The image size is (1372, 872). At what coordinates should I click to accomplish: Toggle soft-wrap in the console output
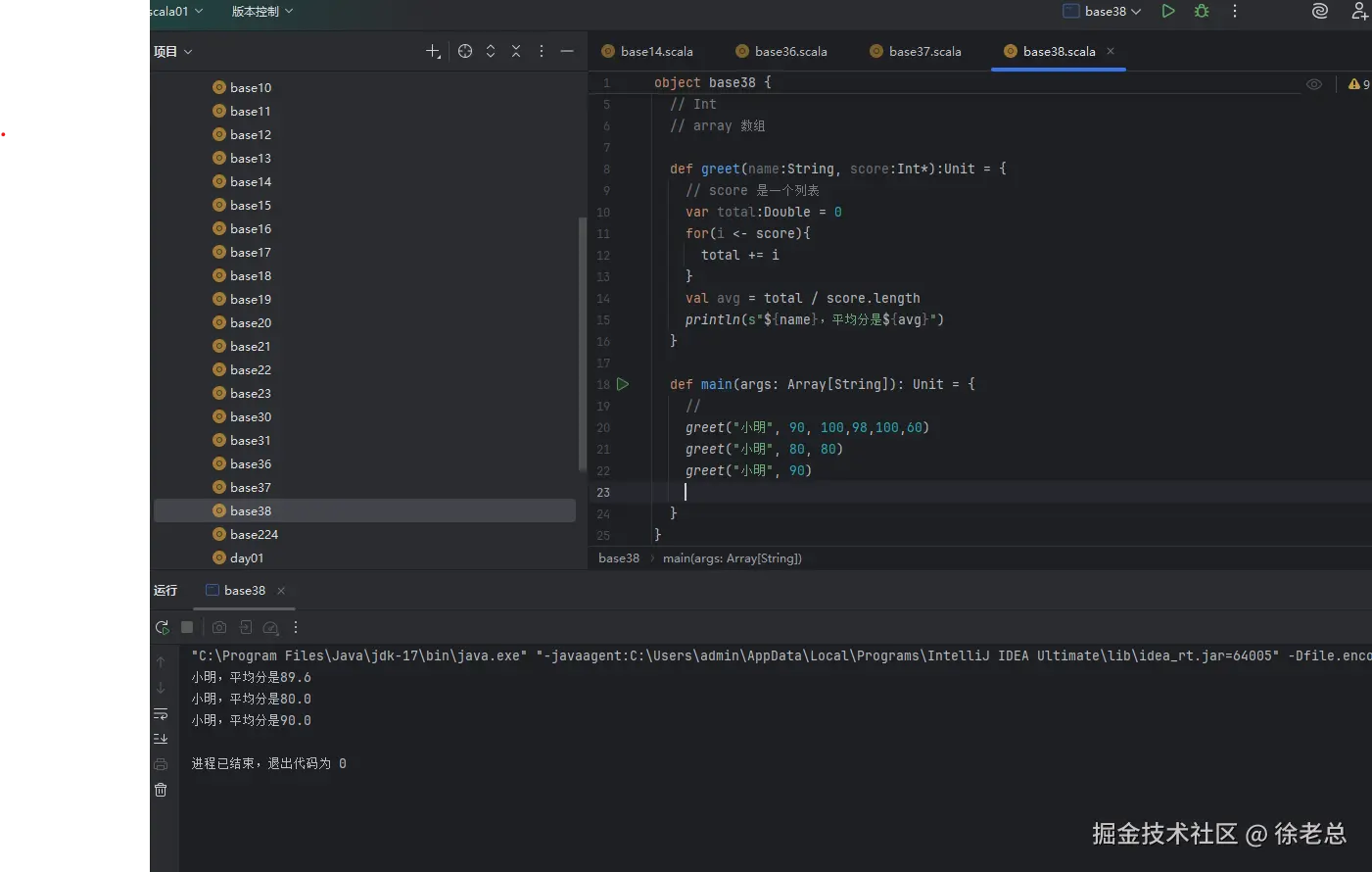coord(161,713)
